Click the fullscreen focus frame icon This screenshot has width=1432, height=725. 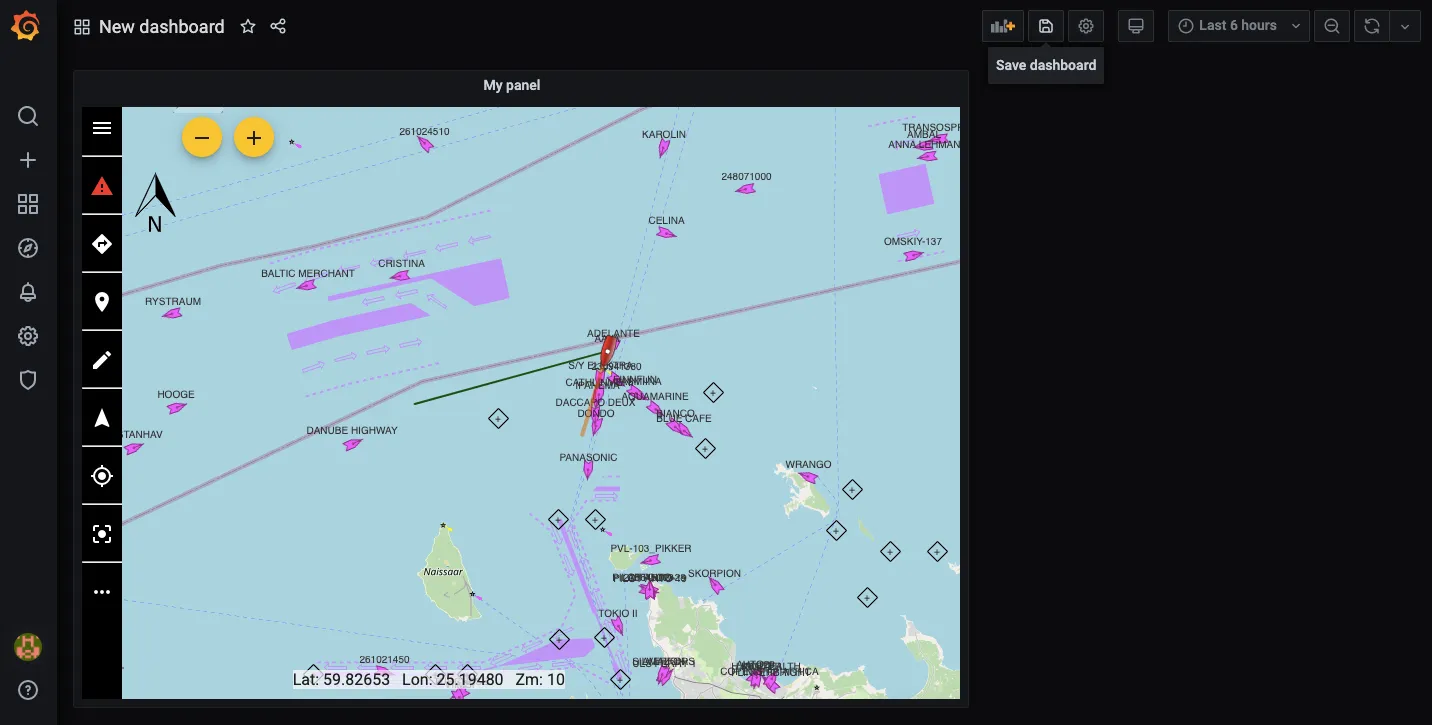[101, 534]
